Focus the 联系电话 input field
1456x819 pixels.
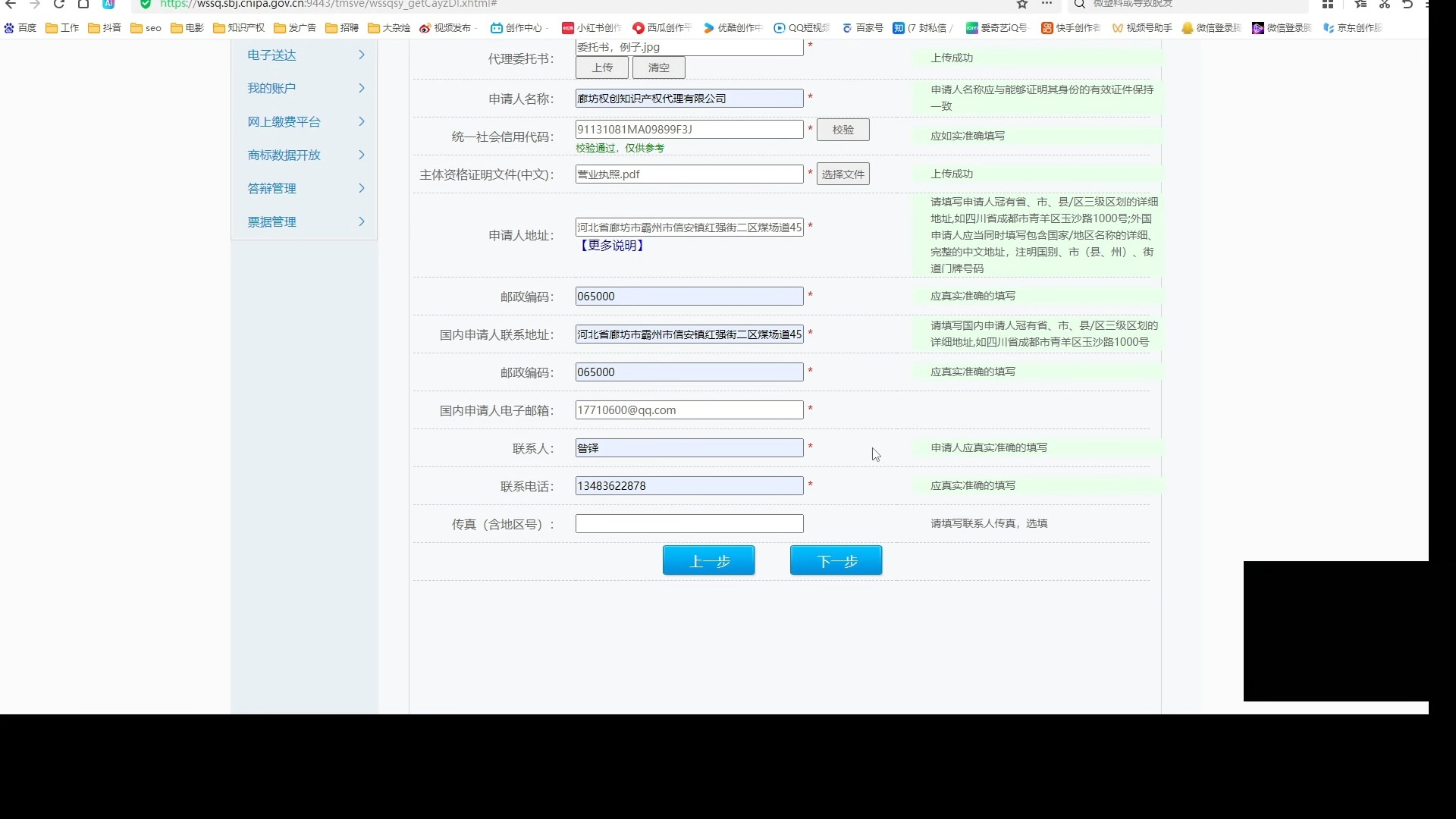pos(689,485)
